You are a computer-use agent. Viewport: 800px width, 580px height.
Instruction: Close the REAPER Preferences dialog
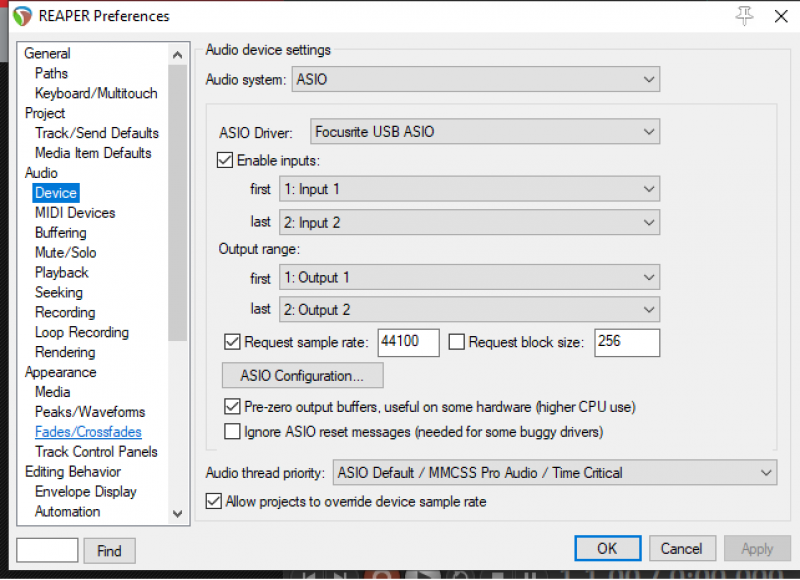coord(780,15)
